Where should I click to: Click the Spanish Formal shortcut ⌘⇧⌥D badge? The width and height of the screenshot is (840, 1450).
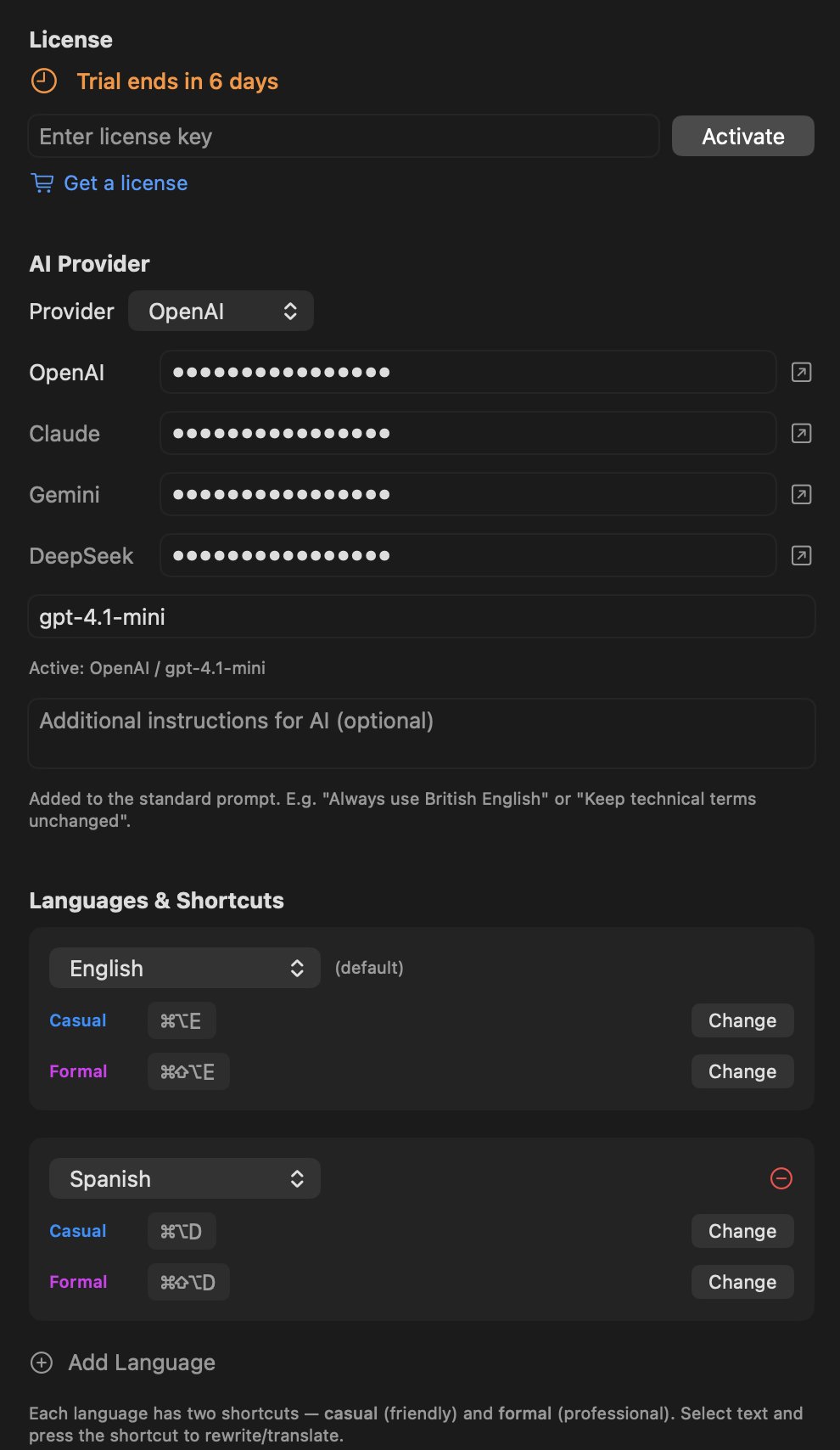click(x=188, y=1282)
